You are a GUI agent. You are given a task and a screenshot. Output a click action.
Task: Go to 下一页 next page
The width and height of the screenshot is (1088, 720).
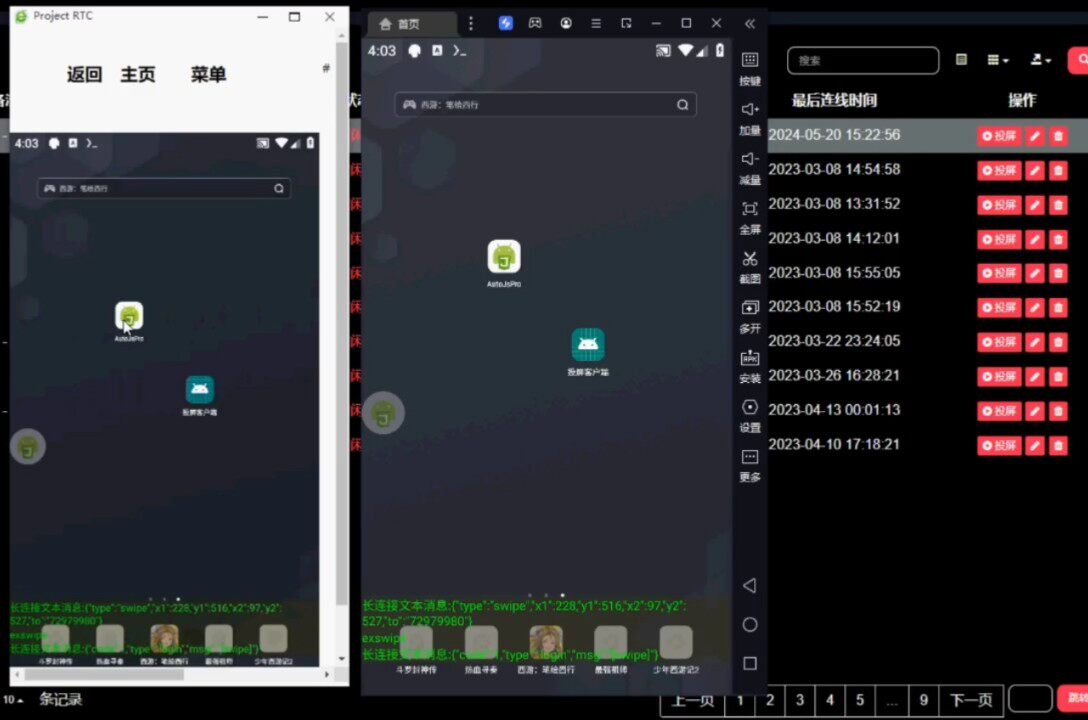coord(971,701)
